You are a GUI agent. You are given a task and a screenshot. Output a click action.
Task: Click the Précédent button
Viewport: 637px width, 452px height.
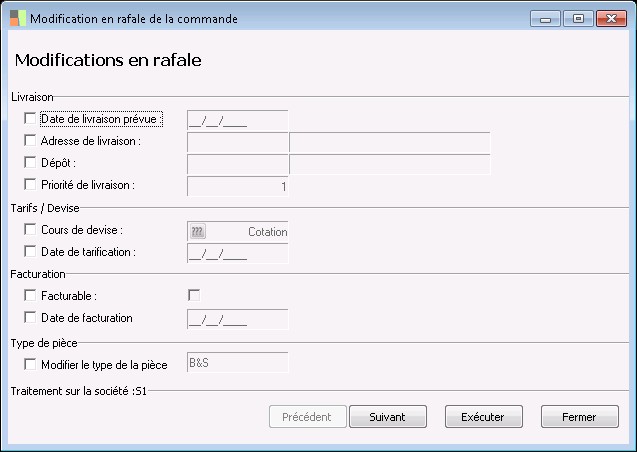coord(308,417)
